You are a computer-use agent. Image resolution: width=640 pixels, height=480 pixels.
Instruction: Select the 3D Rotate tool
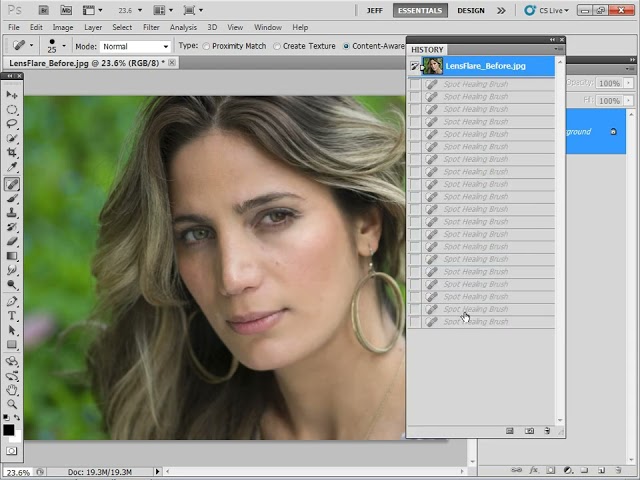[12, 361]
